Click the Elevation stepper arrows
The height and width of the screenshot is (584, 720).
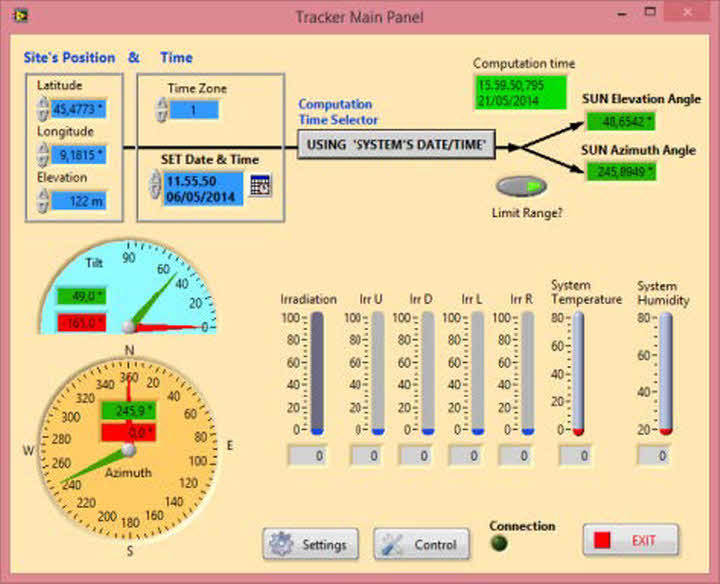coord(42,200)
